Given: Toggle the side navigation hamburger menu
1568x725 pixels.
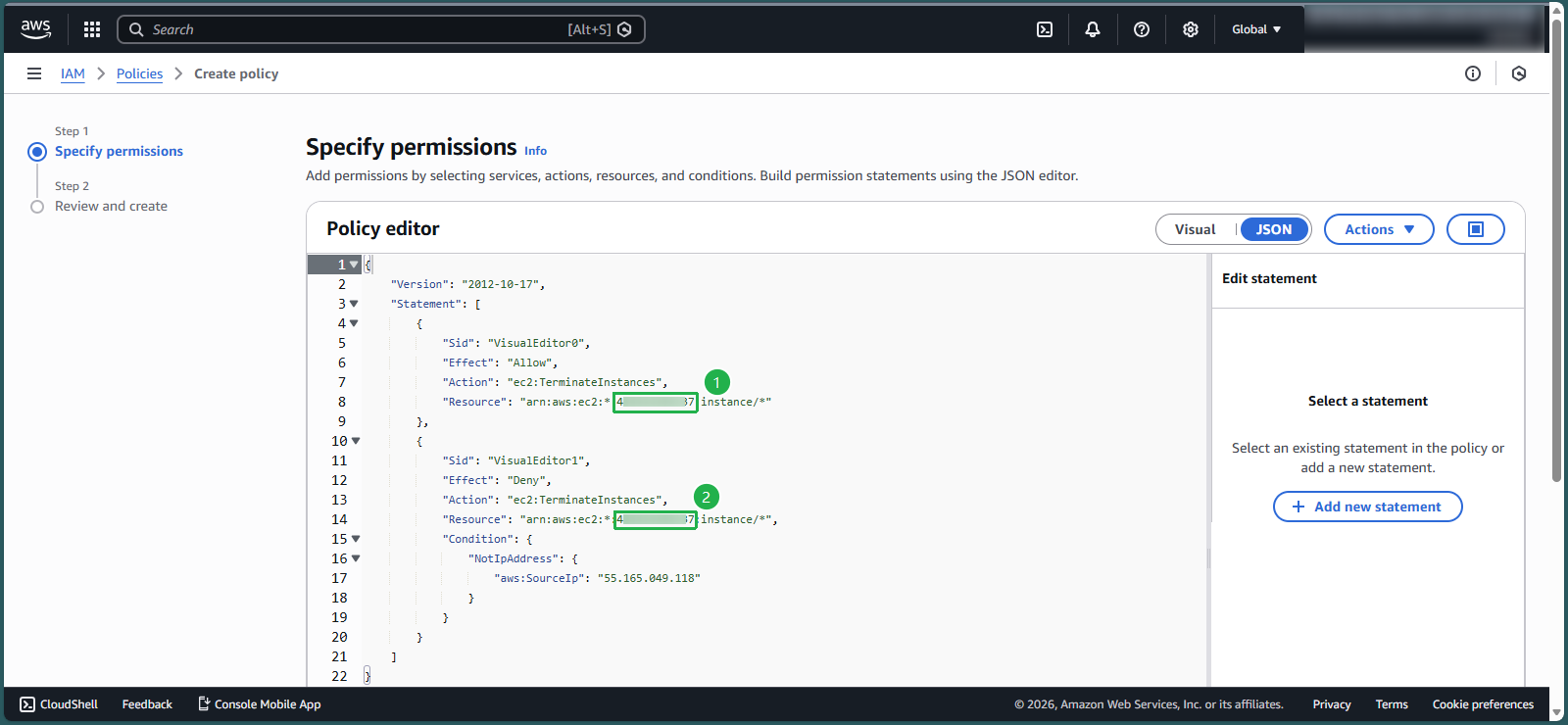Looking at the screenshot, I should (34, 73).
